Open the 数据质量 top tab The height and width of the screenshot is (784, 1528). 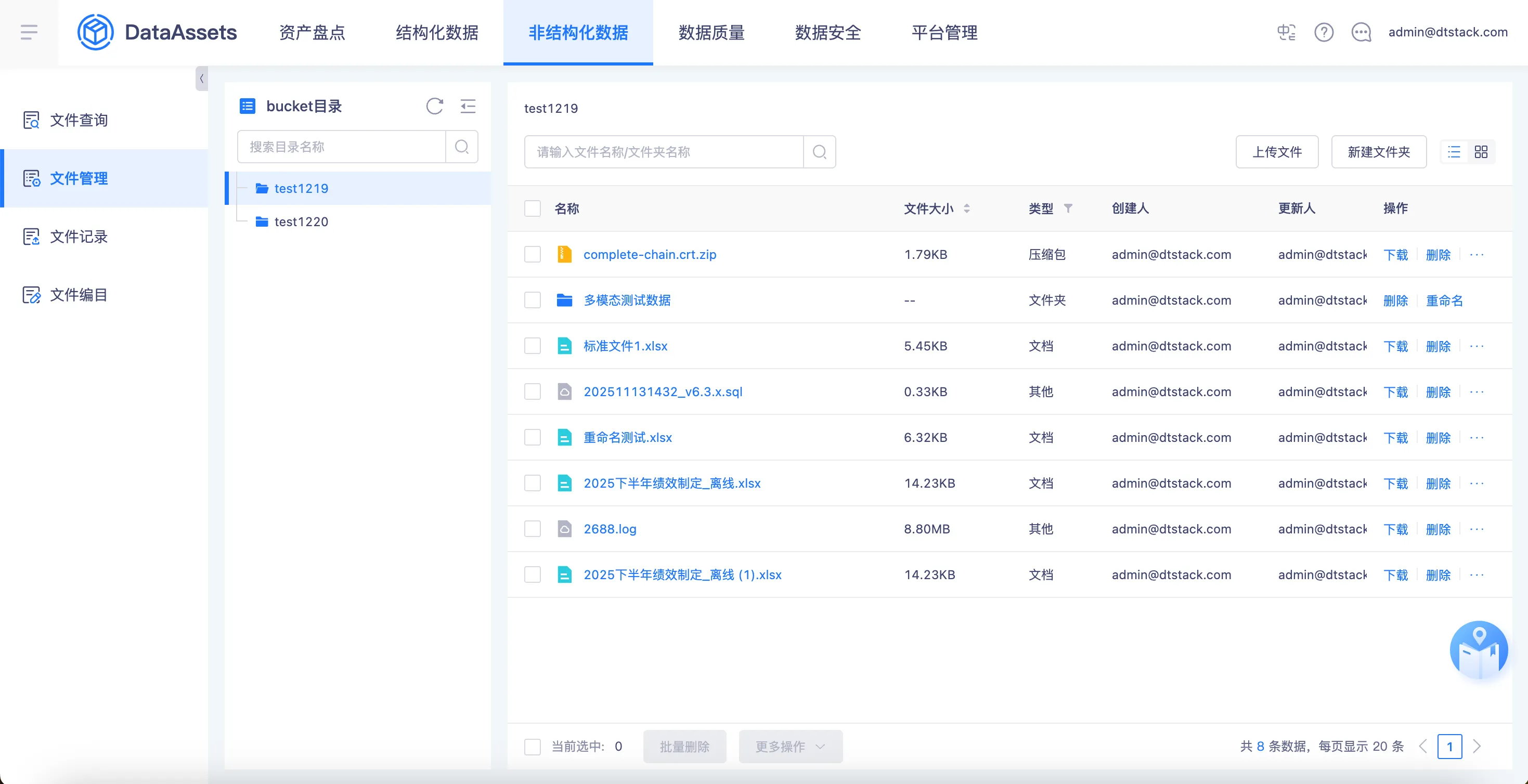(x=711, y=33)
